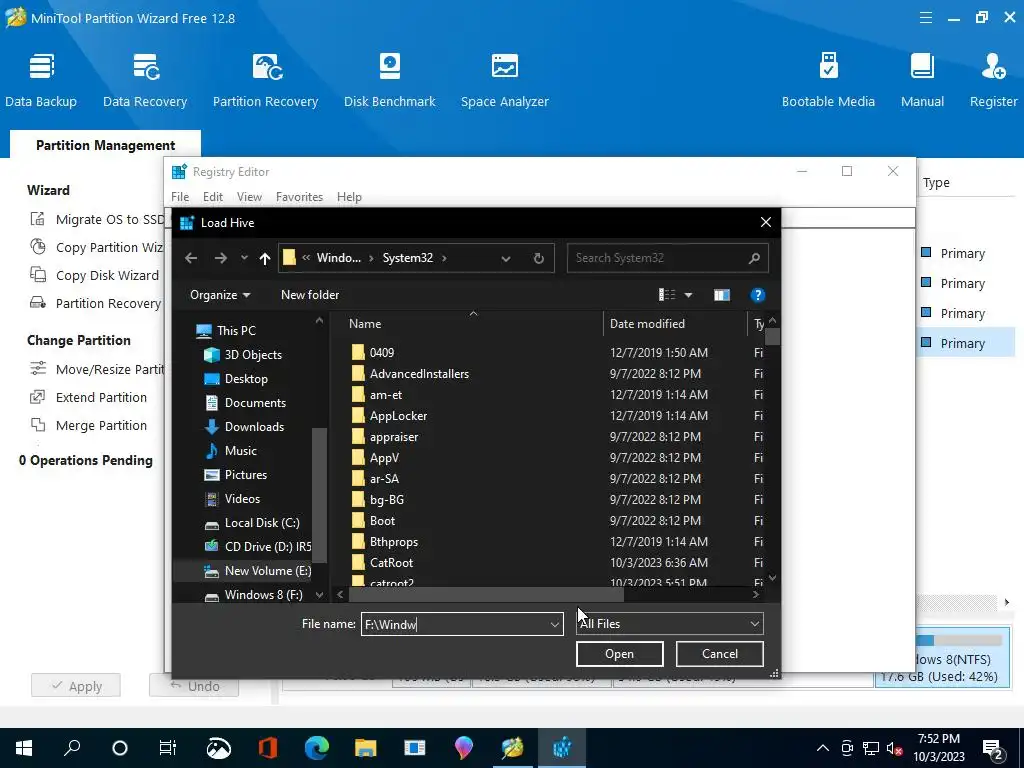Open Registry Editor View menu

click(249, 197)
